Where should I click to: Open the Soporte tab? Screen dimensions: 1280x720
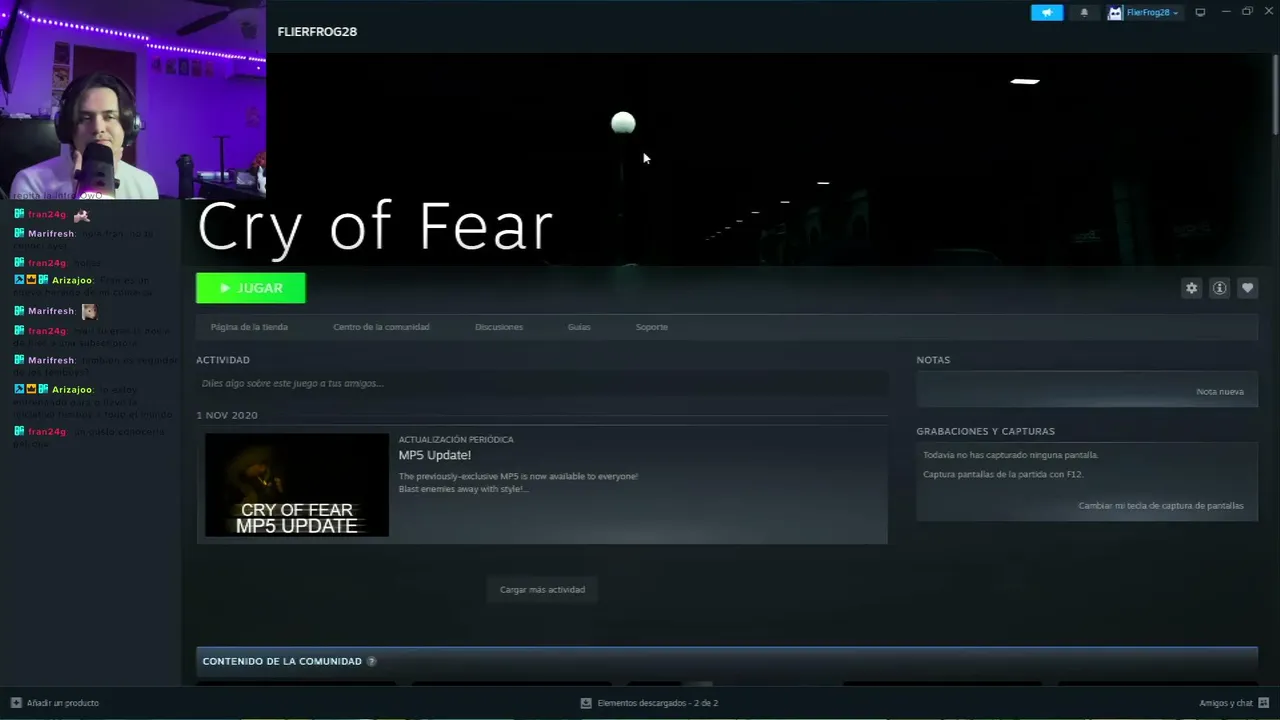pyautogui.click(x=652, y=327)
